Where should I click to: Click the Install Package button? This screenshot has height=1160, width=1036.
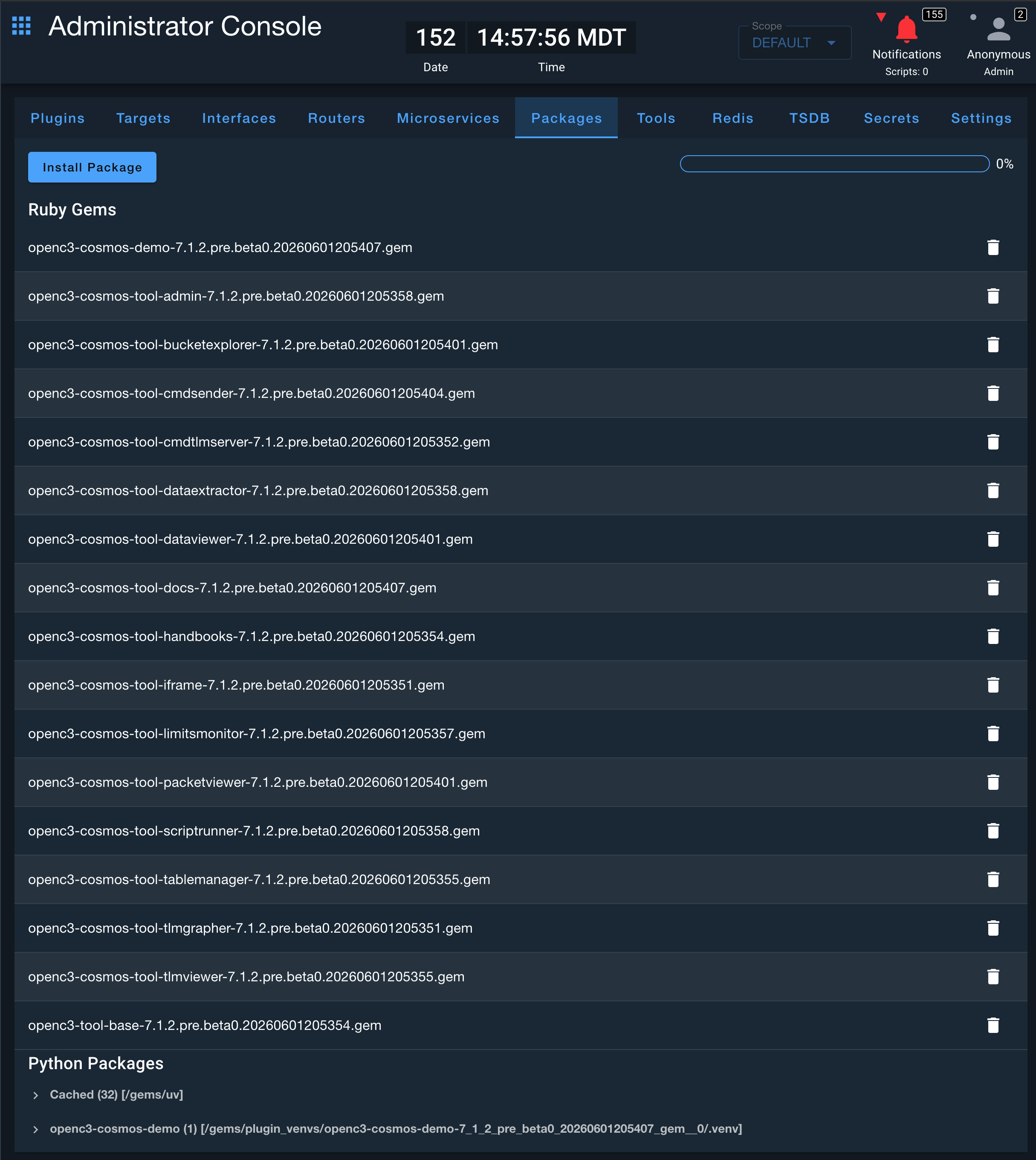pyautogui.click(x=92, y=168)
